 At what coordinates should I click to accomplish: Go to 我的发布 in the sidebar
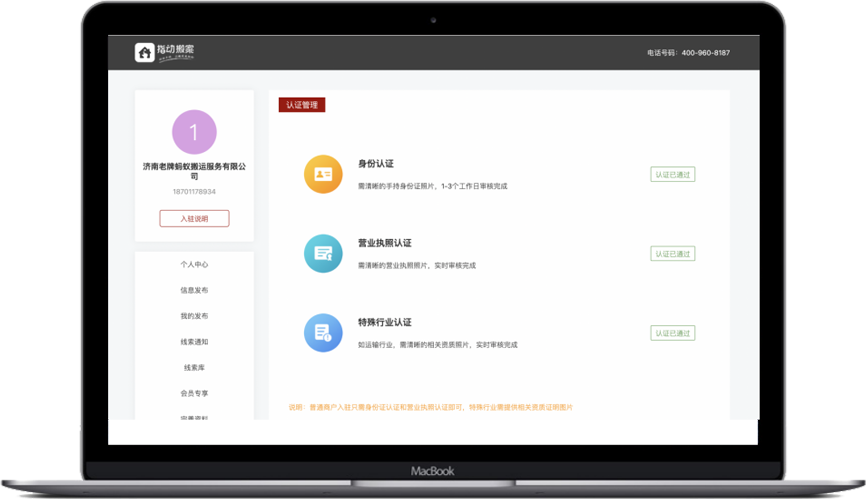click(194, 316)
